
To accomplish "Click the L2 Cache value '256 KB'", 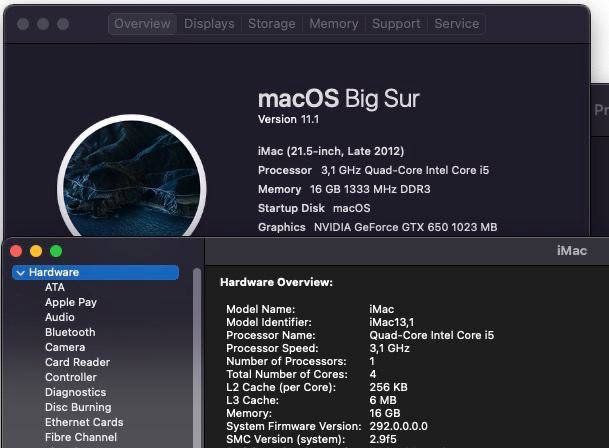I will click(389, 387).
